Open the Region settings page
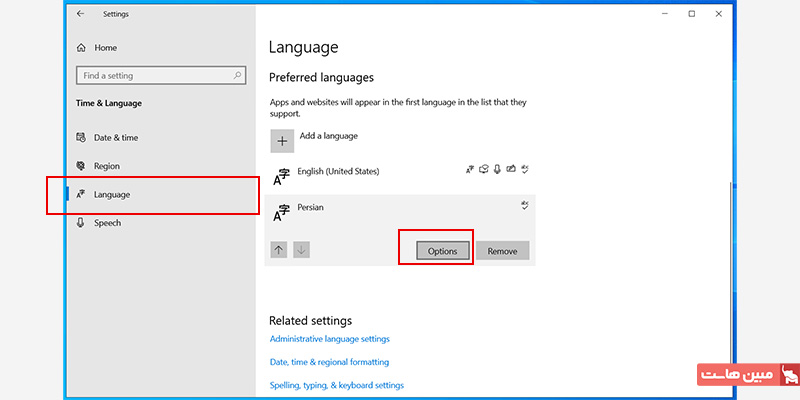 [x=106, y=166]
